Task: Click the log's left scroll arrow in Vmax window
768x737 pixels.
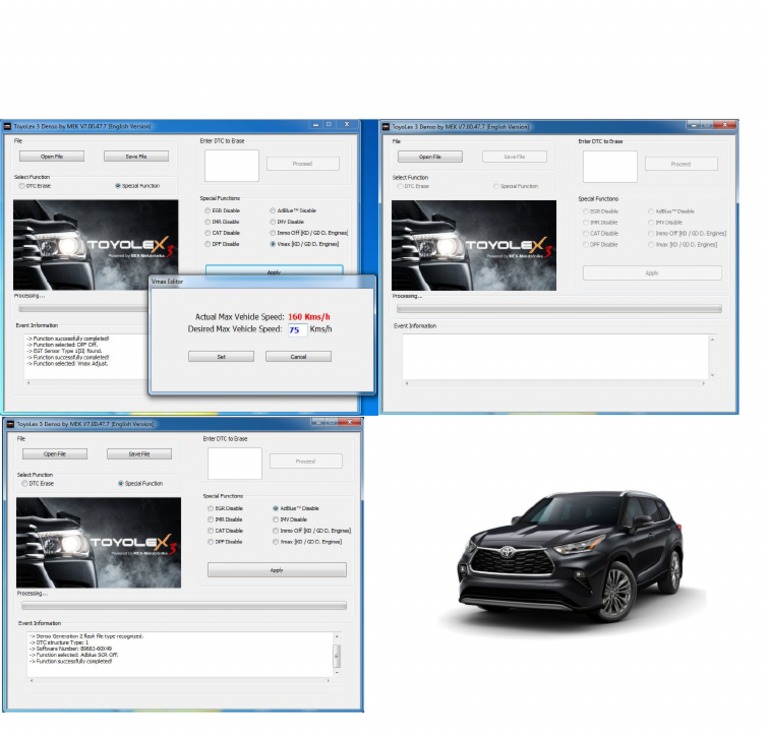Action: pos(28,382)
